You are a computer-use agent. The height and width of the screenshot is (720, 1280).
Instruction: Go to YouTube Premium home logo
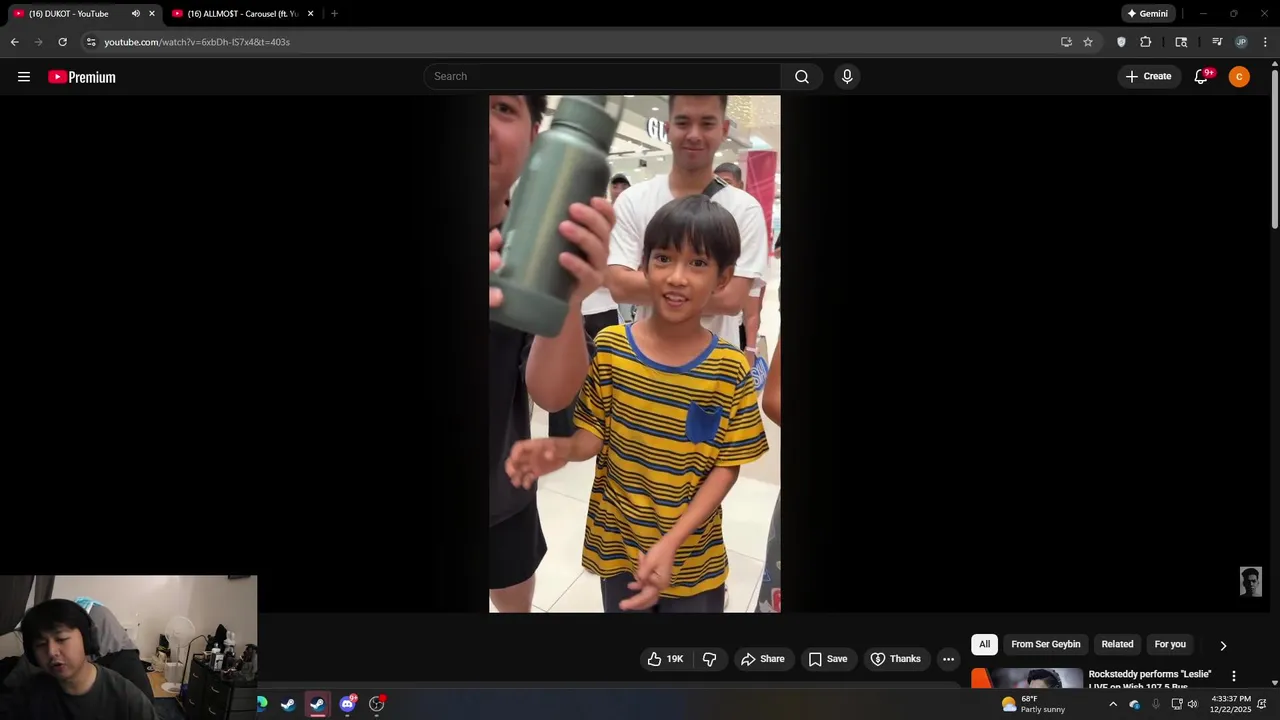[82, 77]
